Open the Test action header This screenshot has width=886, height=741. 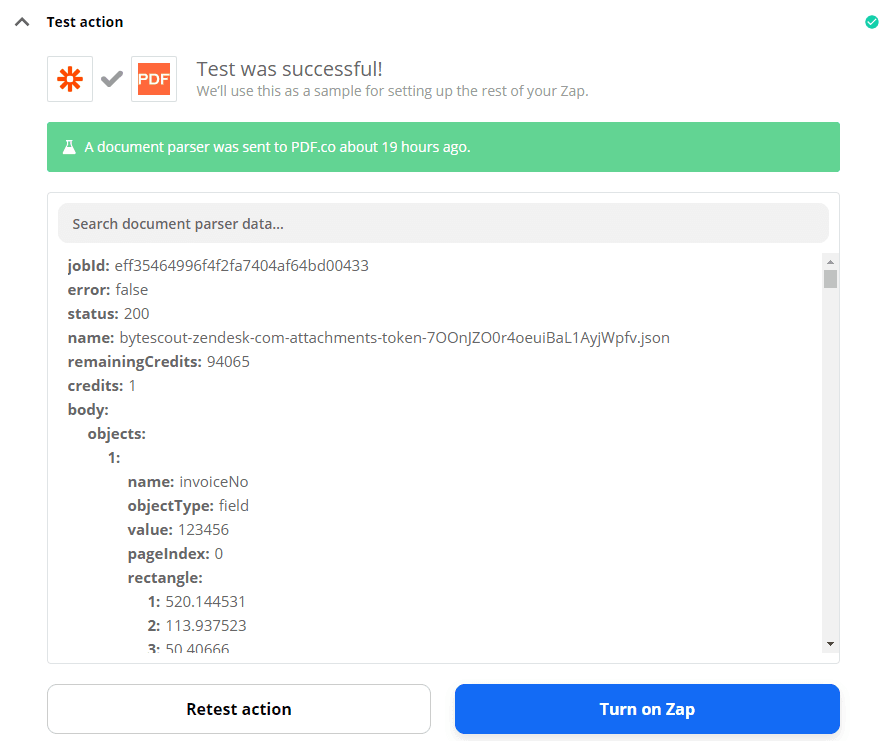[x=84, y=21]
